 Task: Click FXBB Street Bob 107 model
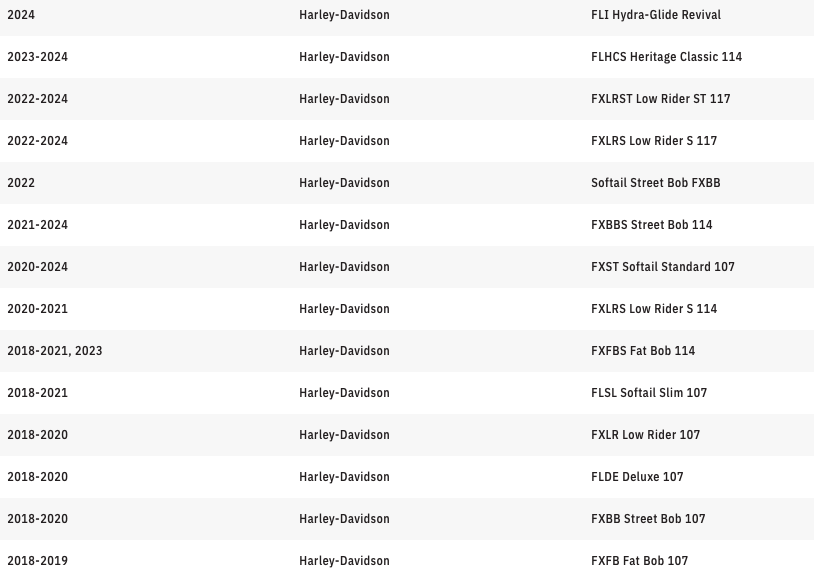[x=648, y=519]
